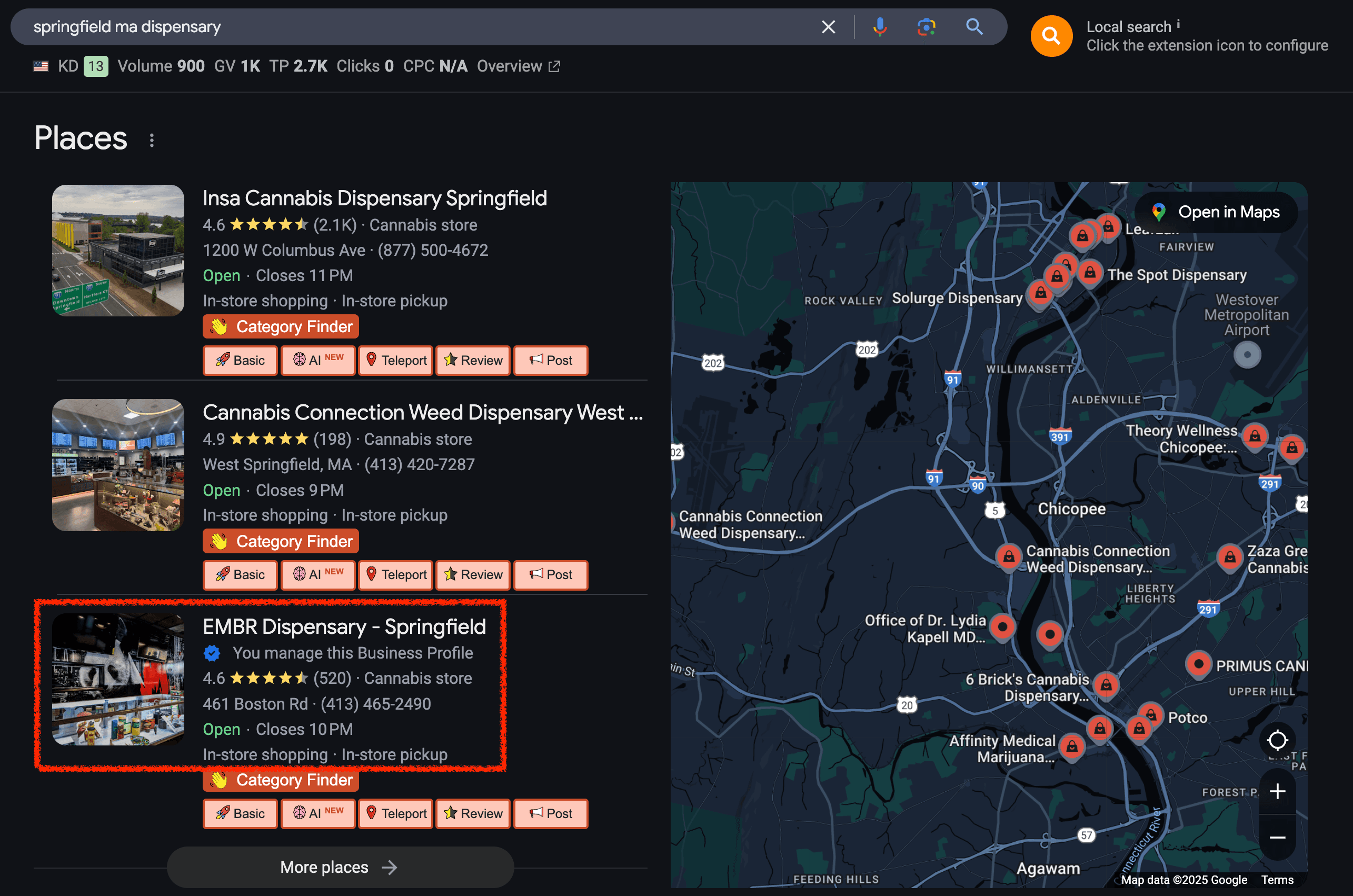
Task: Click the Open in Maps button
Action: (x=1217, y=212)
